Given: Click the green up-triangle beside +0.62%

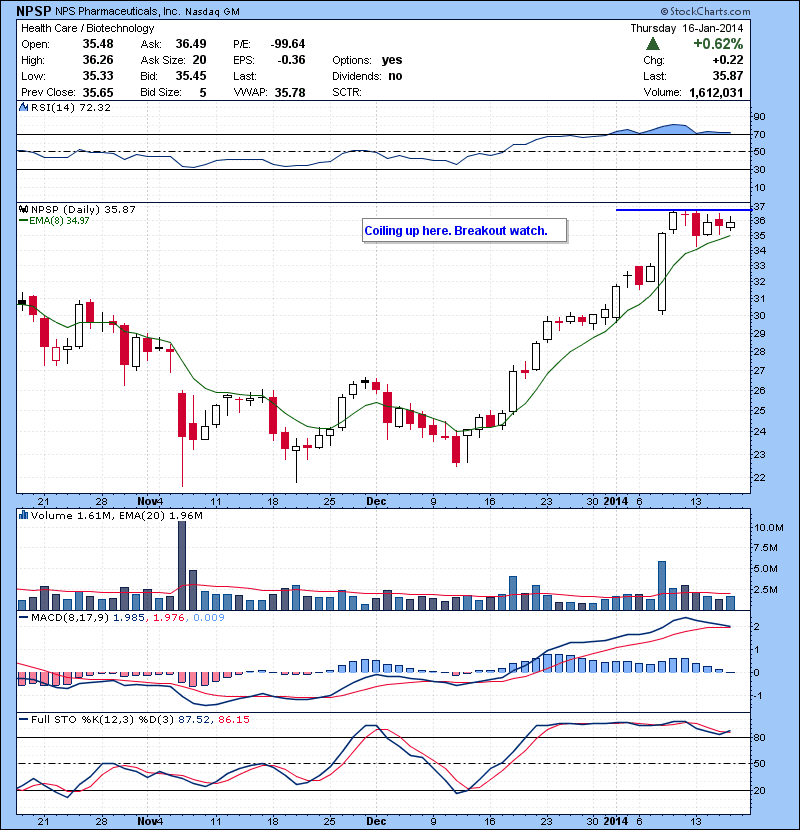Looking at the screenshot, I should (653, 44).
